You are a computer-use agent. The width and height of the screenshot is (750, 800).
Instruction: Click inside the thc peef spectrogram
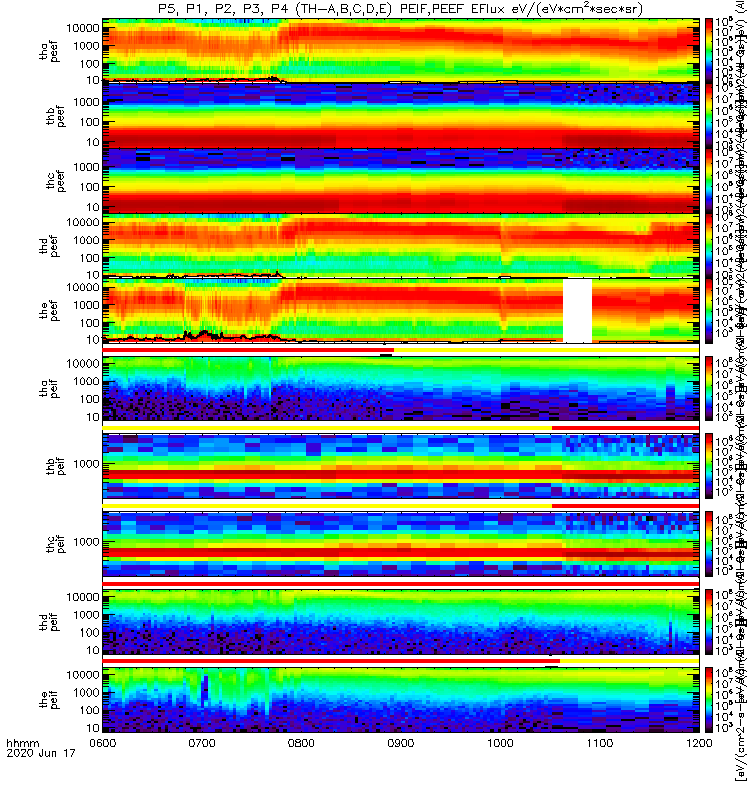(x=401, y=181)
